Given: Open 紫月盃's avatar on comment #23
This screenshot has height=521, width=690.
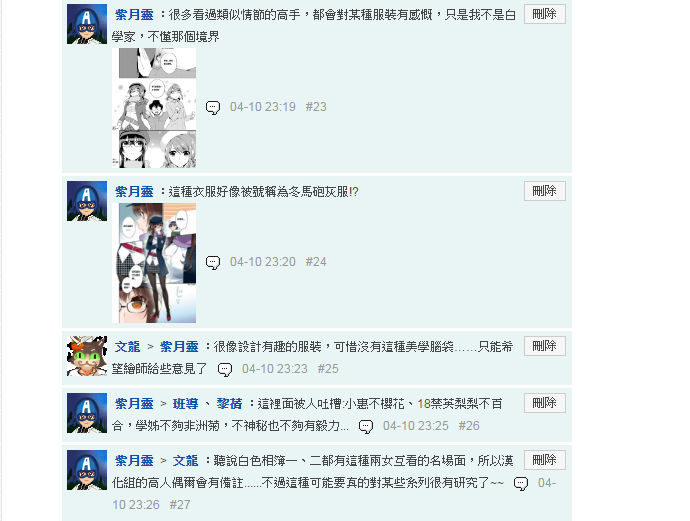Looking at the screenshot, I should tap(87, 24).
